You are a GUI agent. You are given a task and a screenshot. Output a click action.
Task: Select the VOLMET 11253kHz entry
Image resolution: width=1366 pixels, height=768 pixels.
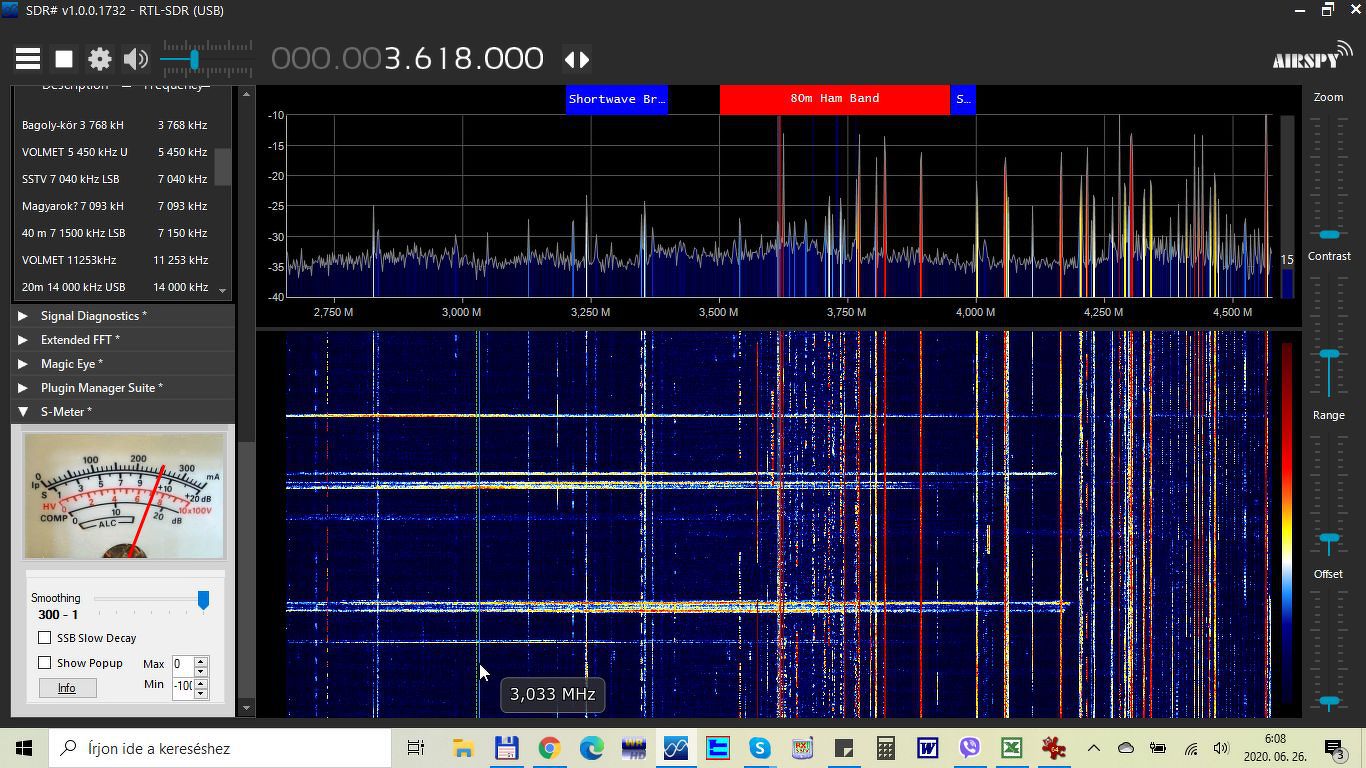coord(115,260)
